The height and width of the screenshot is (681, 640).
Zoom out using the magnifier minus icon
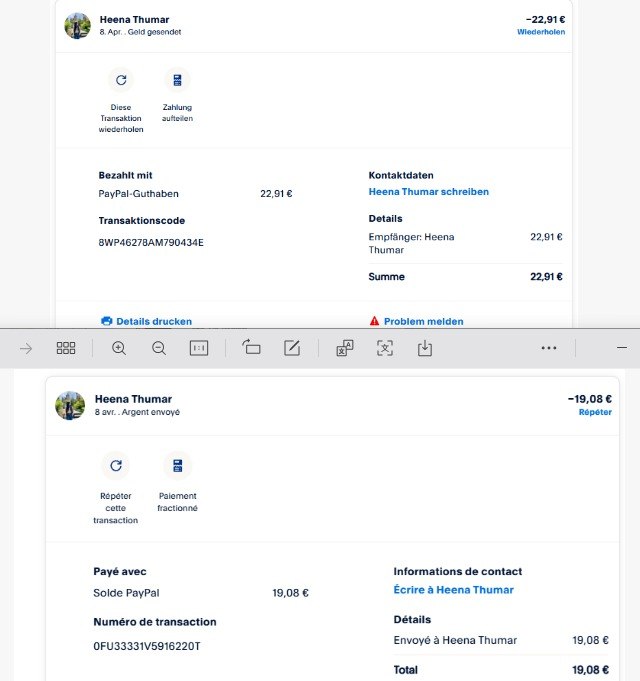pyautogui.click(x=159, y=348)
